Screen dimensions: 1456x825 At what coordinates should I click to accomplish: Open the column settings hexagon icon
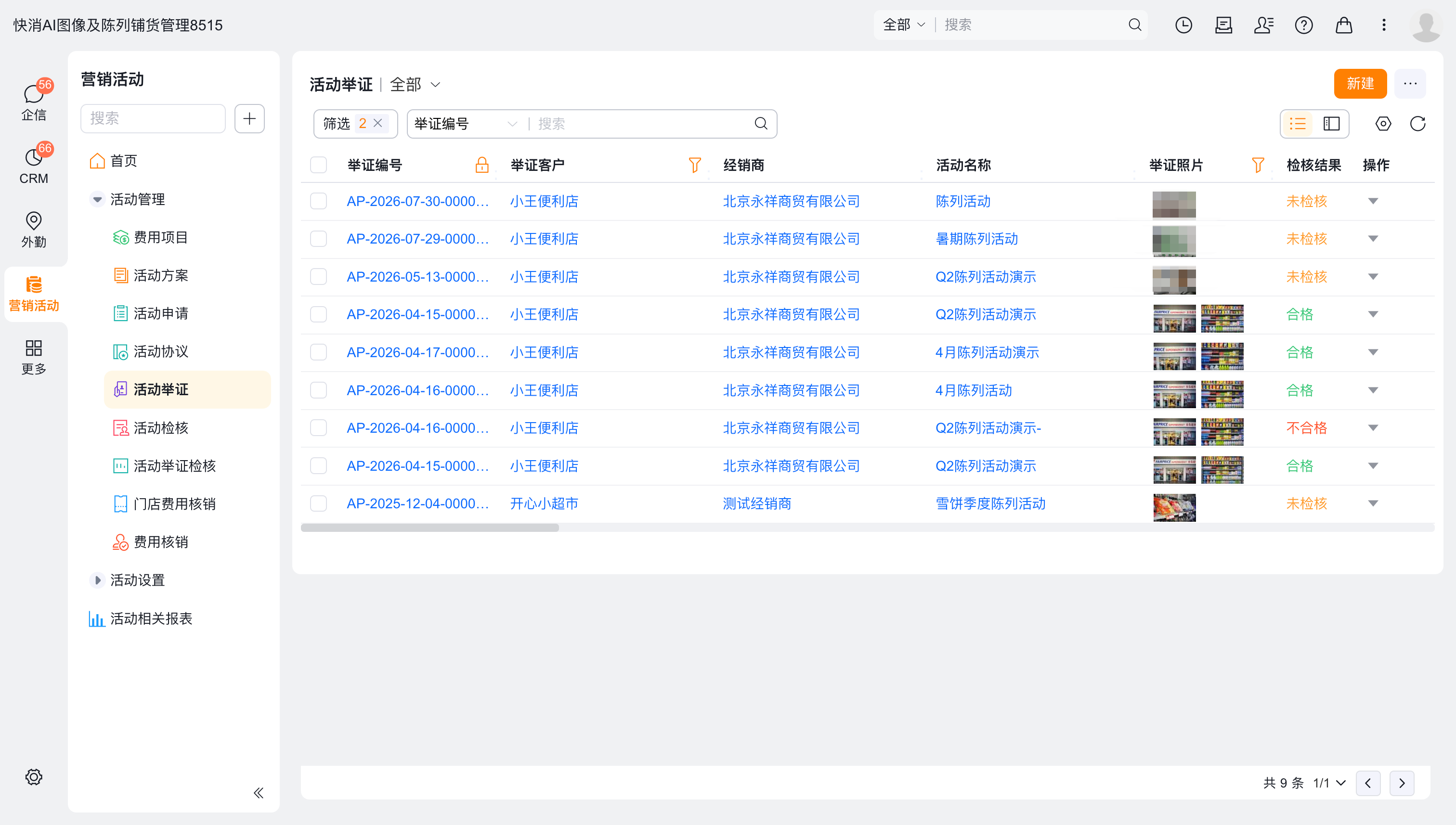(1383, 124)
